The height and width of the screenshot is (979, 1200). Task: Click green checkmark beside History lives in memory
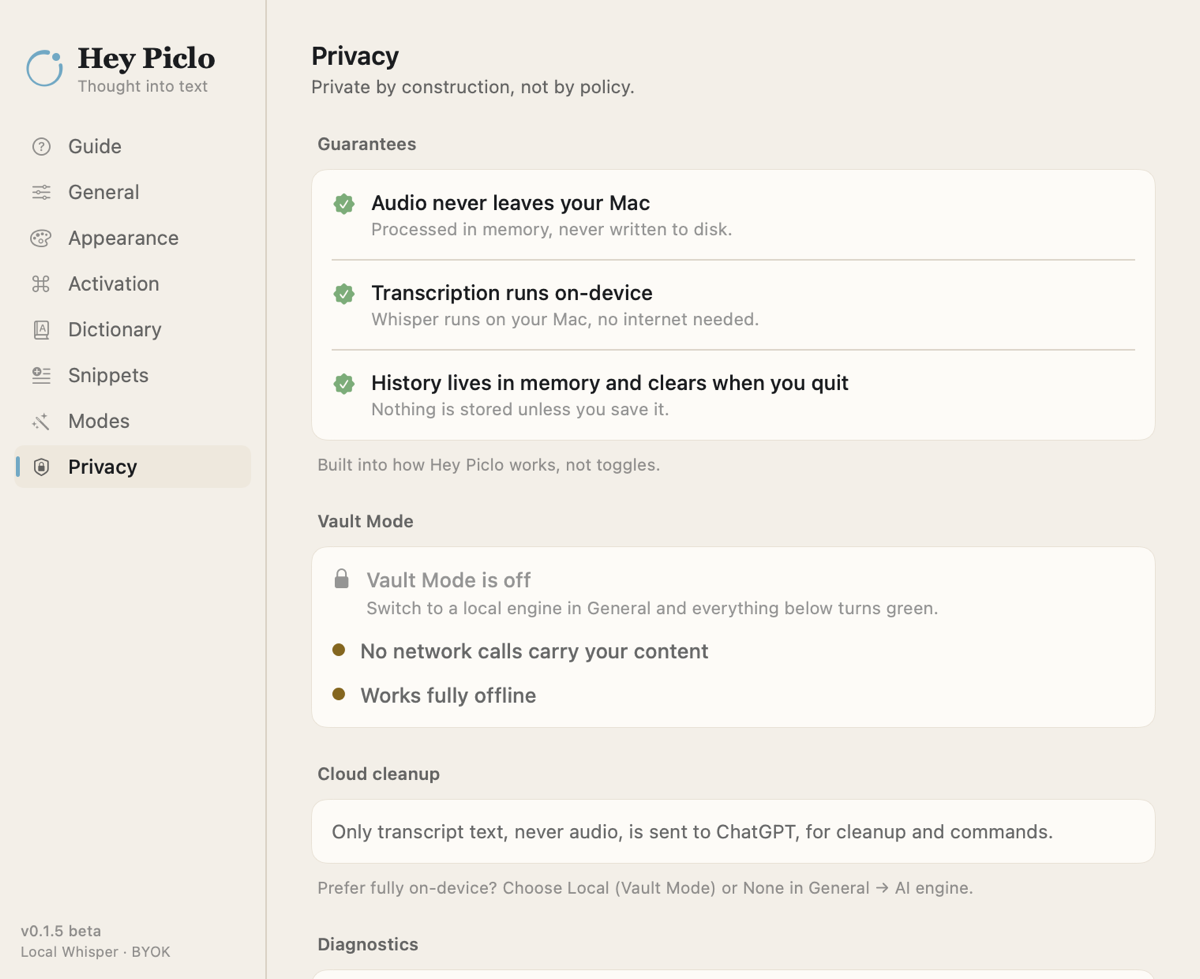point(344,384)
